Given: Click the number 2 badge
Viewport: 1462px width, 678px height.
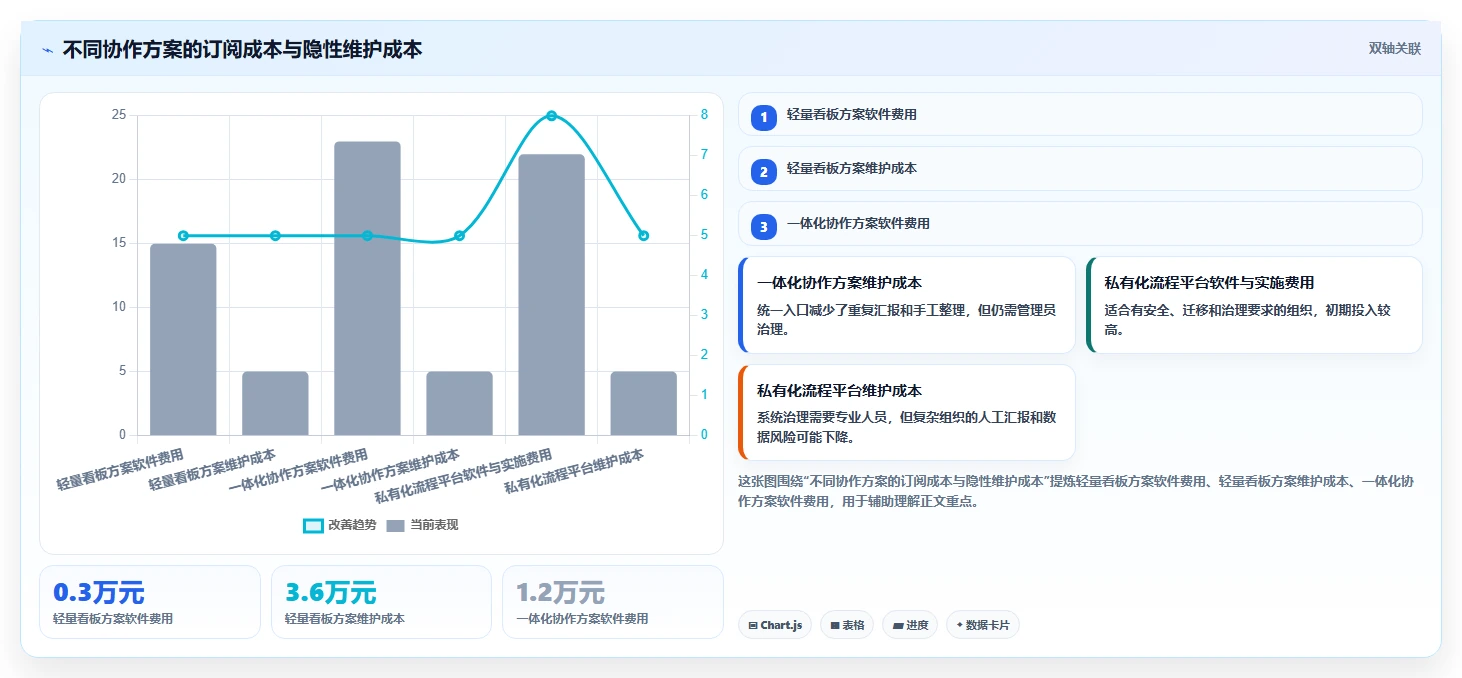Looking at the screenshot, I should (x=764, y=172).
